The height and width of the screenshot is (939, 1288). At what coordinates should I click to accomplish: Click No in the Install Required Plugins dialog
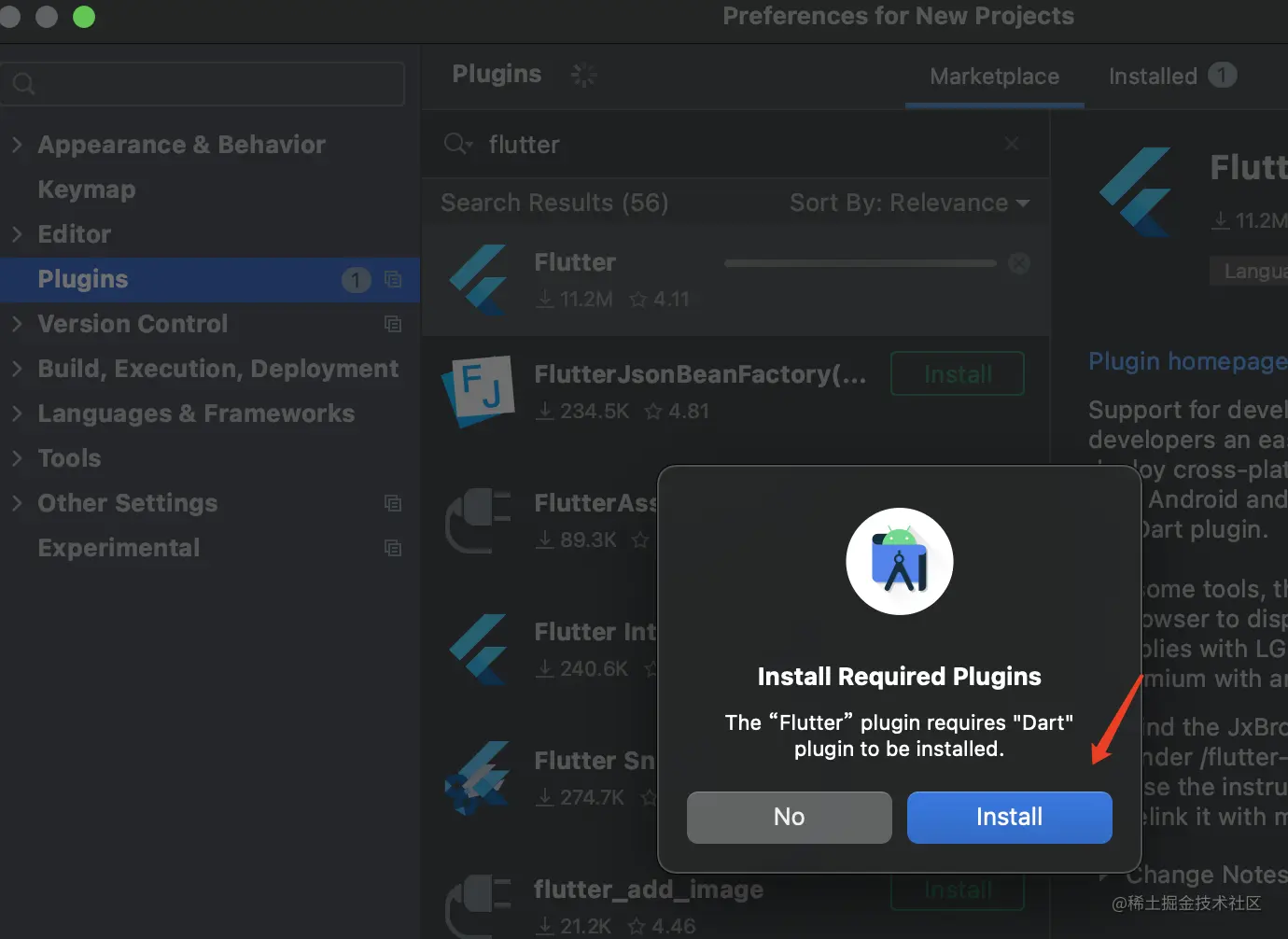coord(789,817)
